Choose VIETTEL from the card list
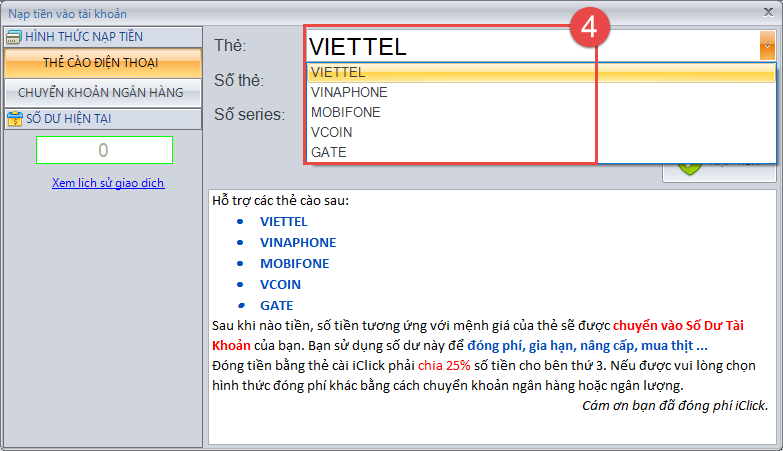Viewport: 783px width, 451px height. (541, 72)
